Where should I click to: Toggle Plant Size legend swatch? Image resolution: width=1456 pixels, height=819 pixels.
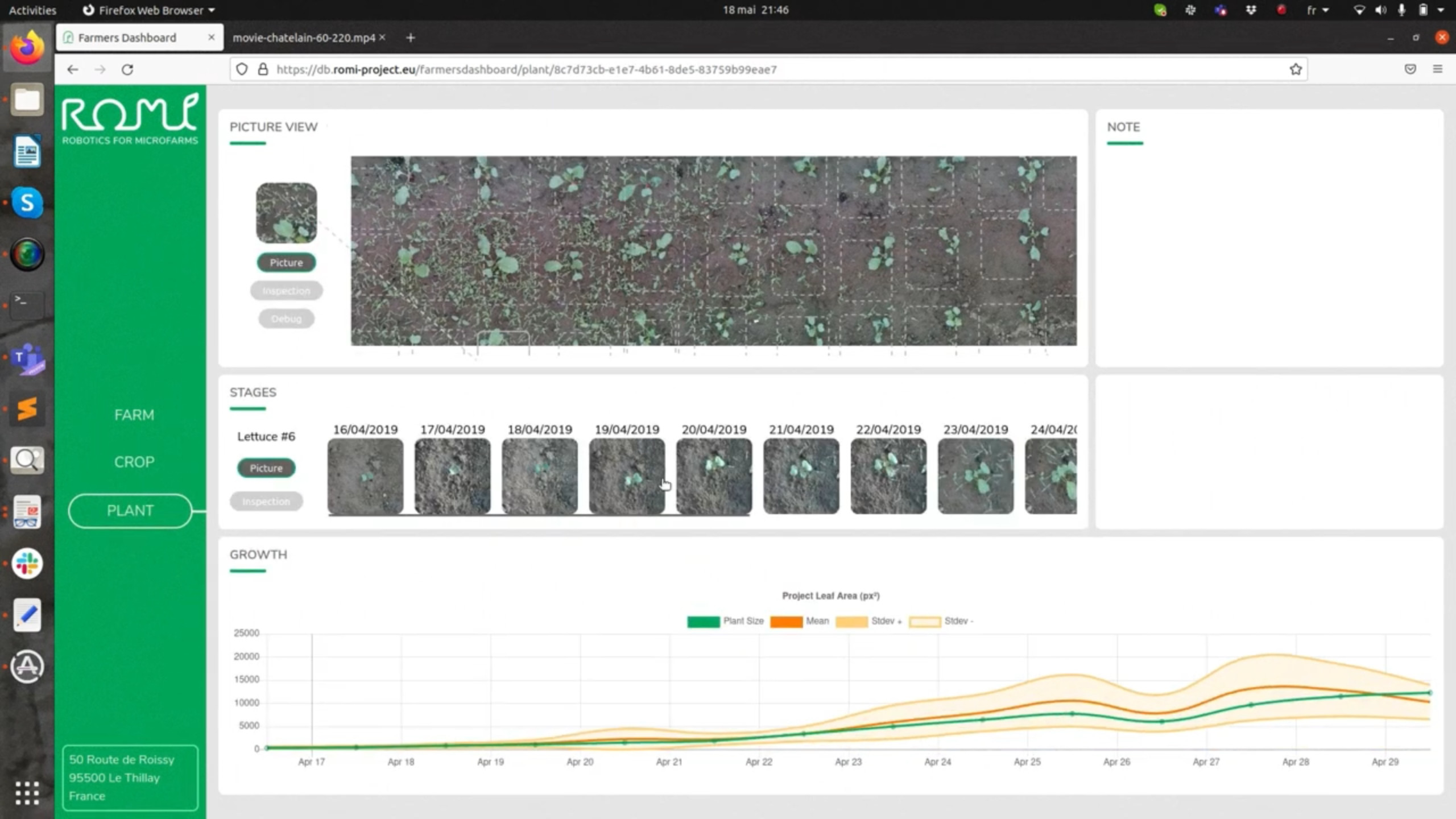point(703,621)
